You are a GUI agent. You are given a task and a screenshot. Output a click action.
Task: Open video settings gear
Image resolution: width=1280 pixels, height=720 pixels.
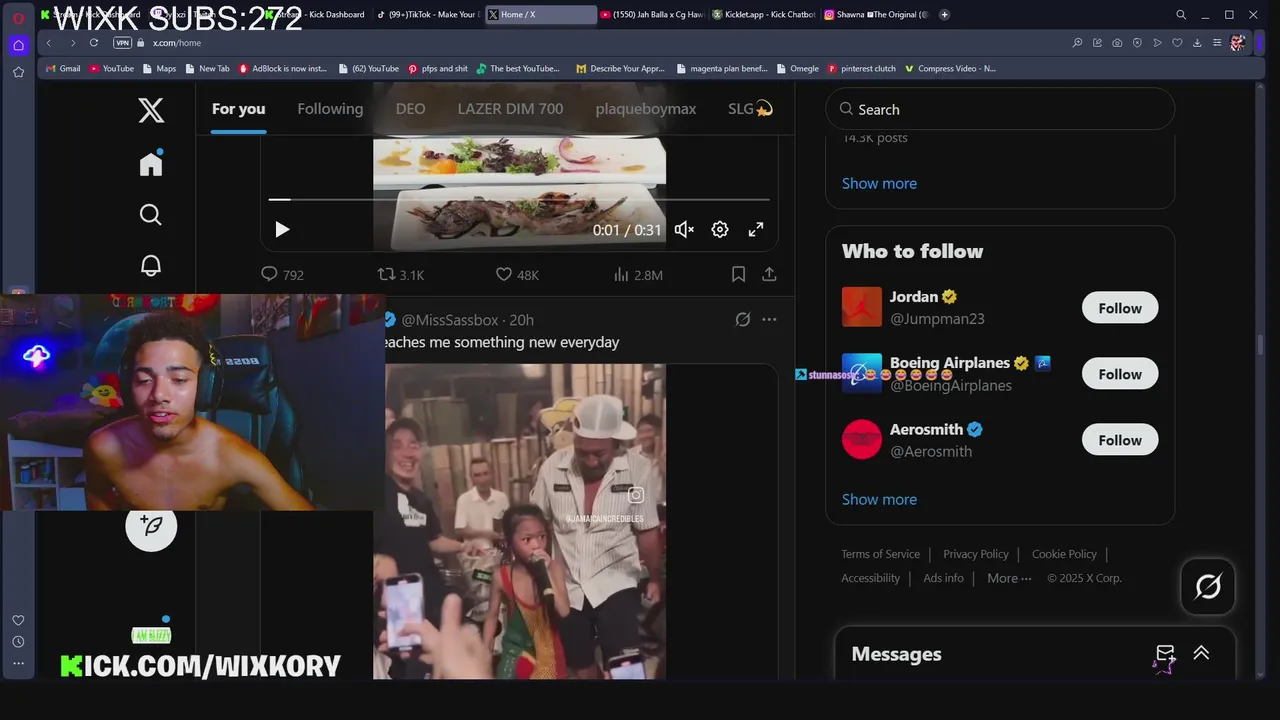pos(720,230)
